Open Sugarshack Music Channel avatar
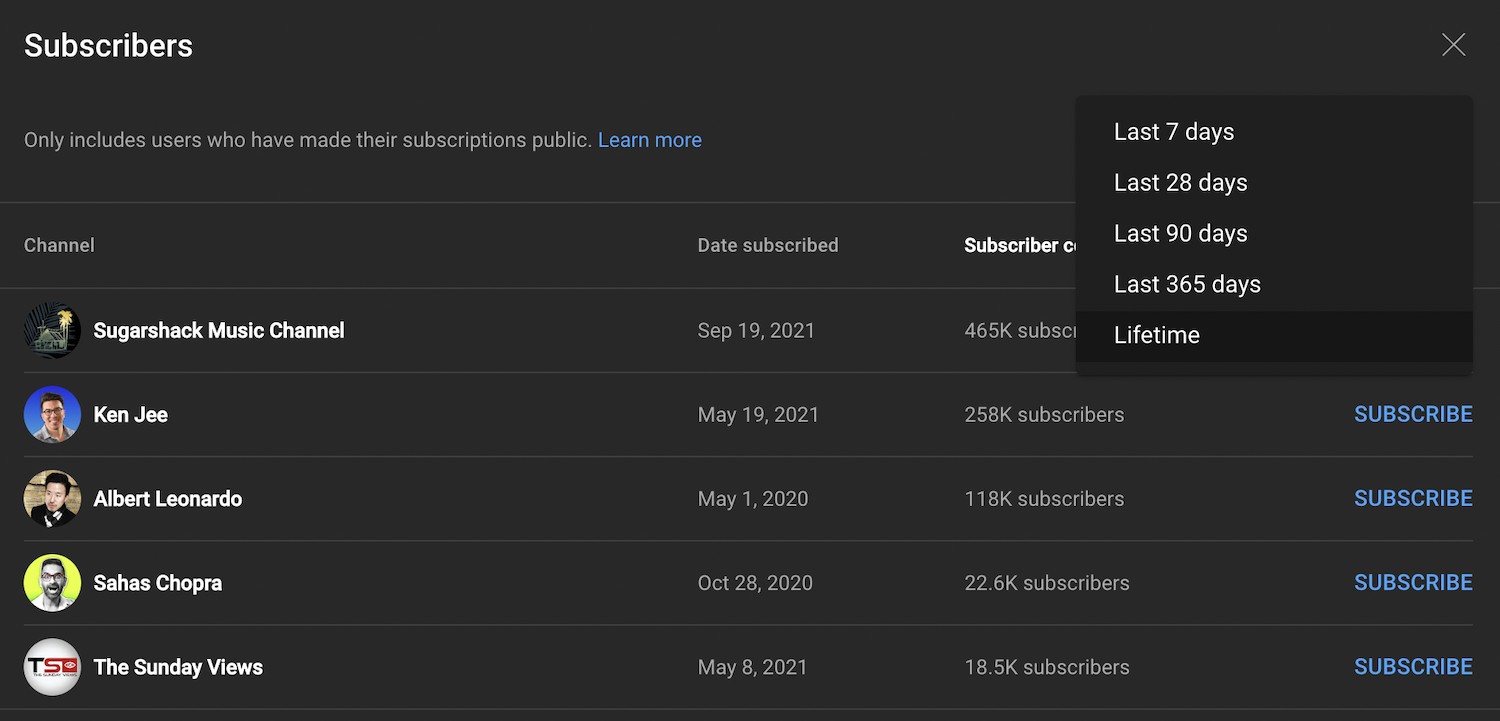 (52, 331)
